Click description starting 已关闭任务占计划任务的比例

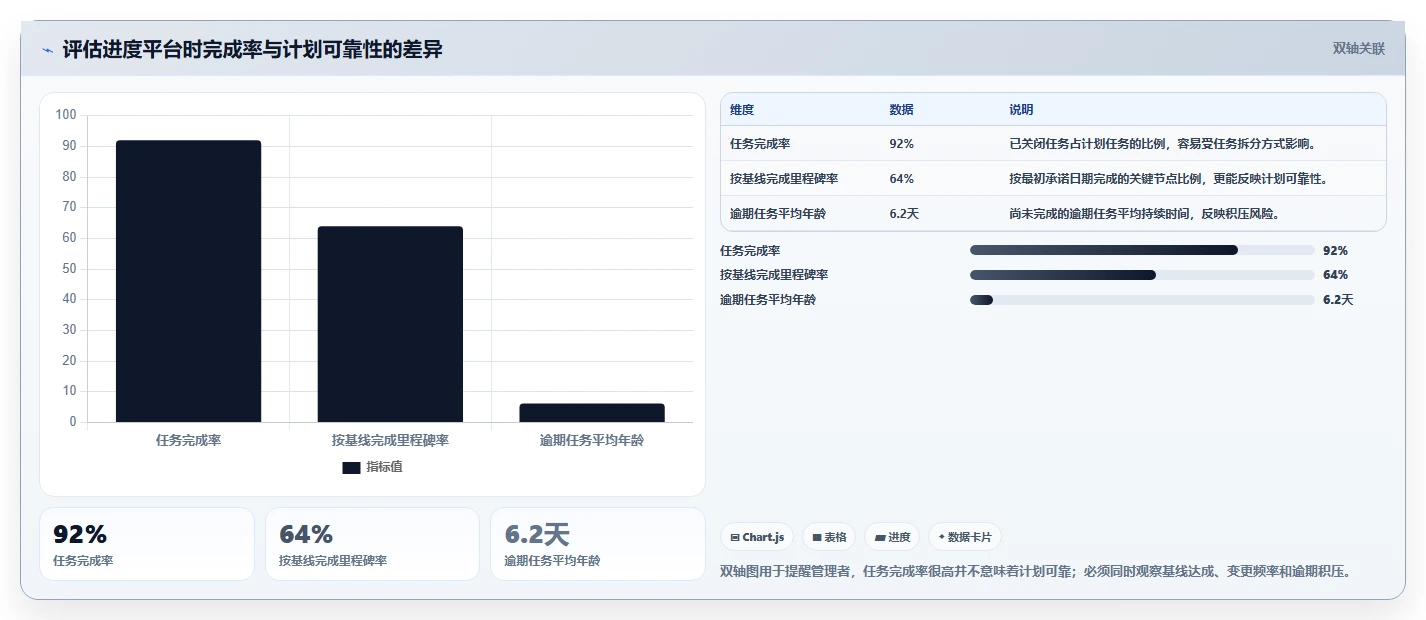1163,144
